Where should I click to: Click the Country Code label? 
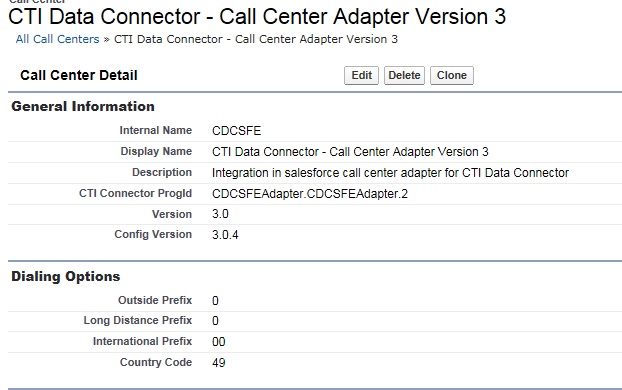(156, 362)
